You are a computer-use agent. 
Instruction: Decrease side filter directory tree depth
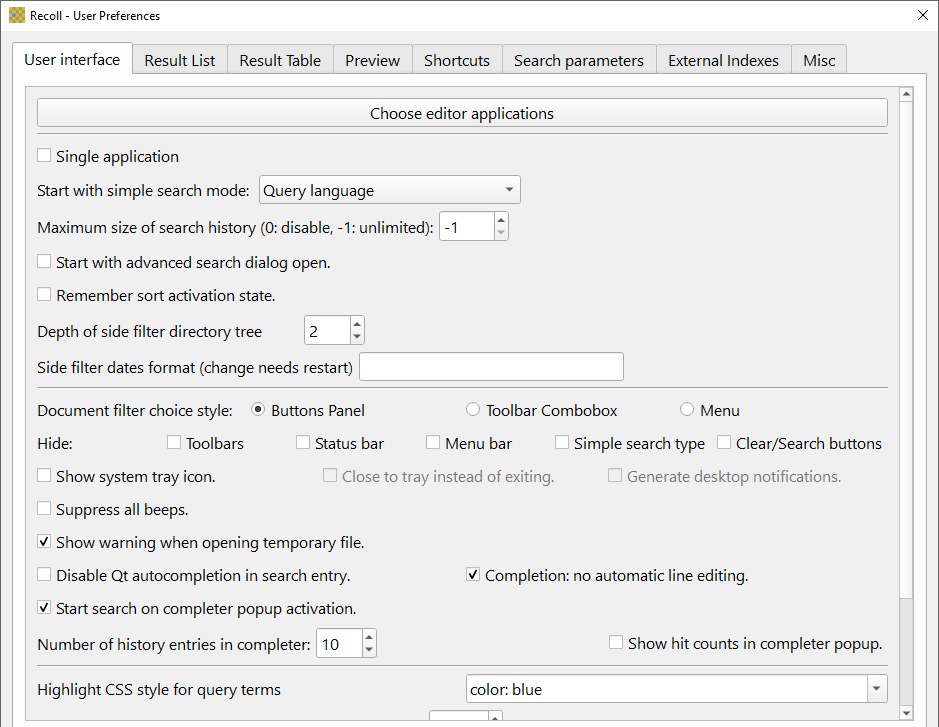[357, 338]
